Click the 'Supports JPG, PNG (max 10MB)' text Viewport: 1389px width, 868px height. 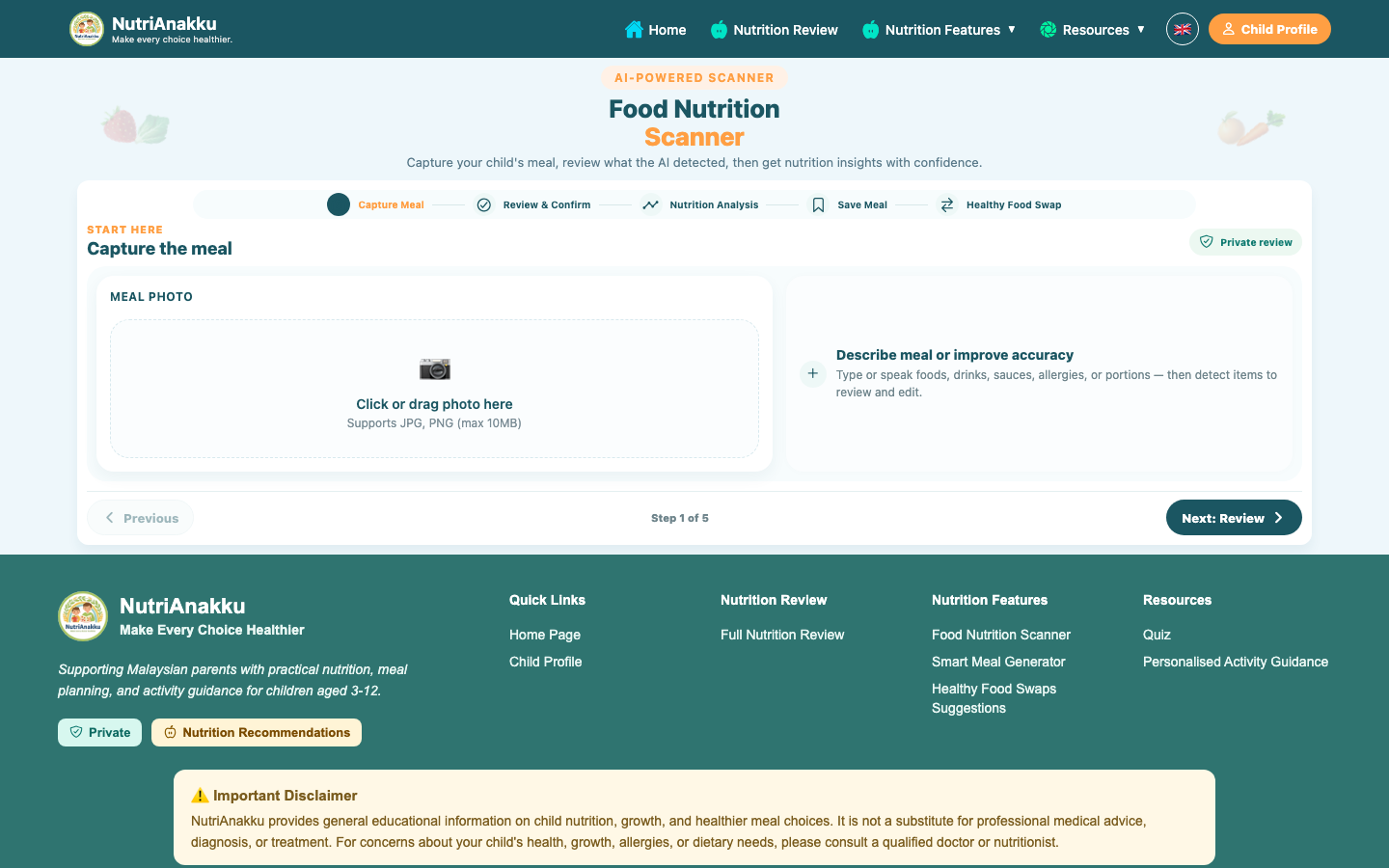point(434,423)
